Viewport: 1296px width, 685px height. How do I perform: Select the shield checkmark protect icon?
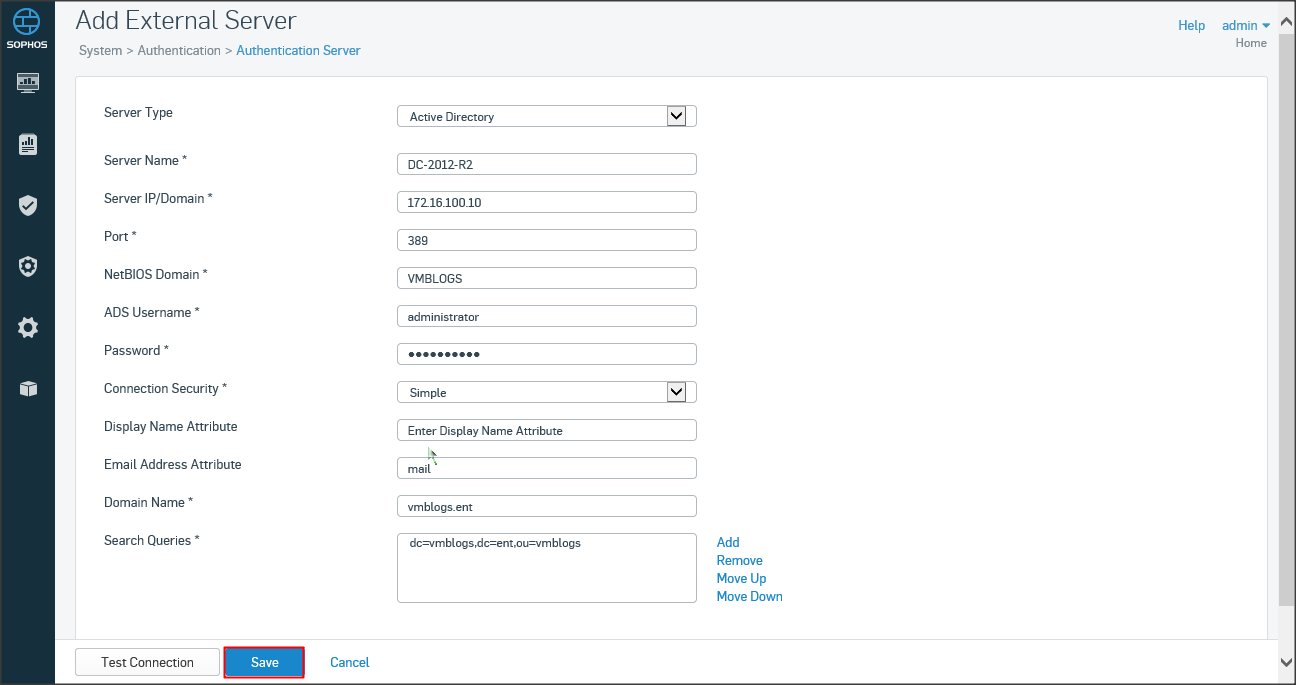[28, 206]
